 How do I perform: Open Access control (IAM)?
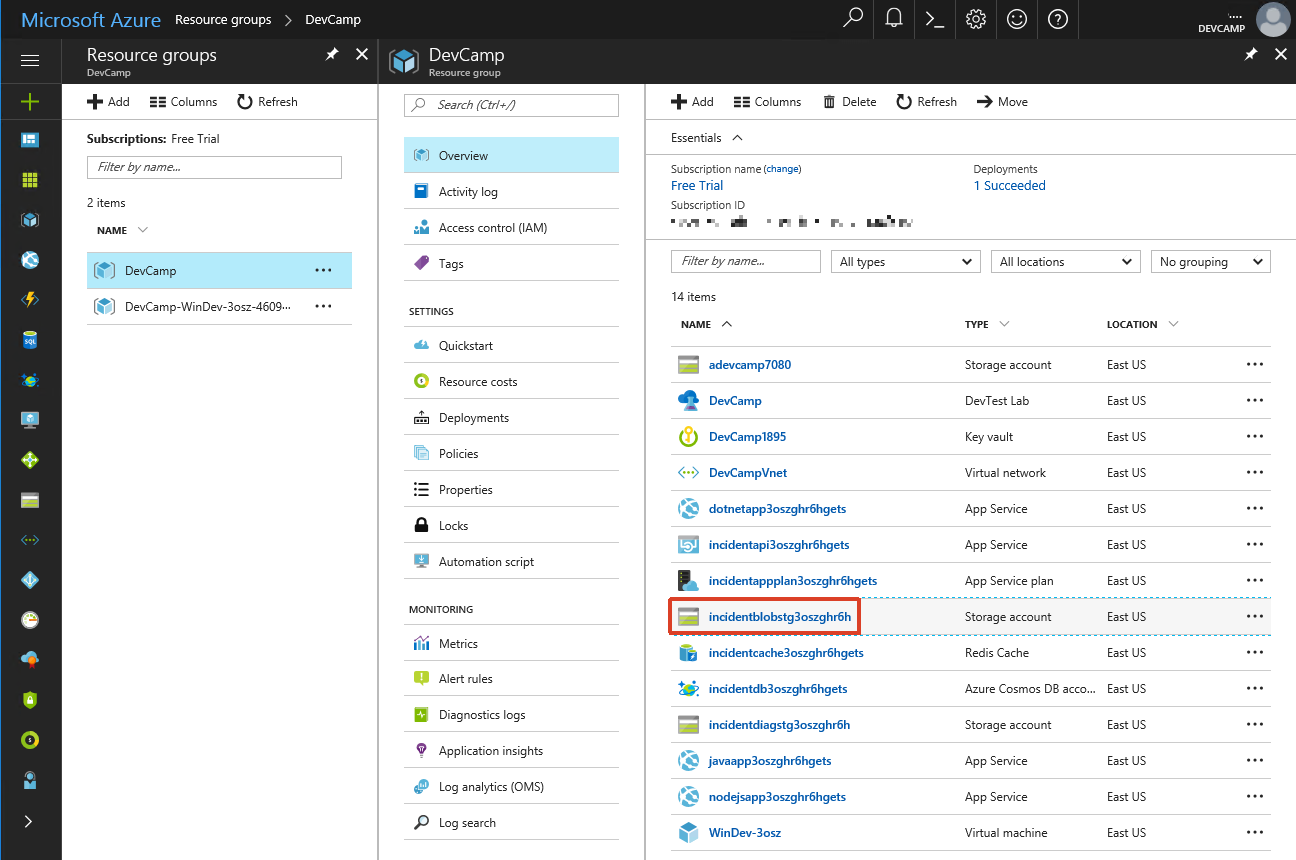511,228
